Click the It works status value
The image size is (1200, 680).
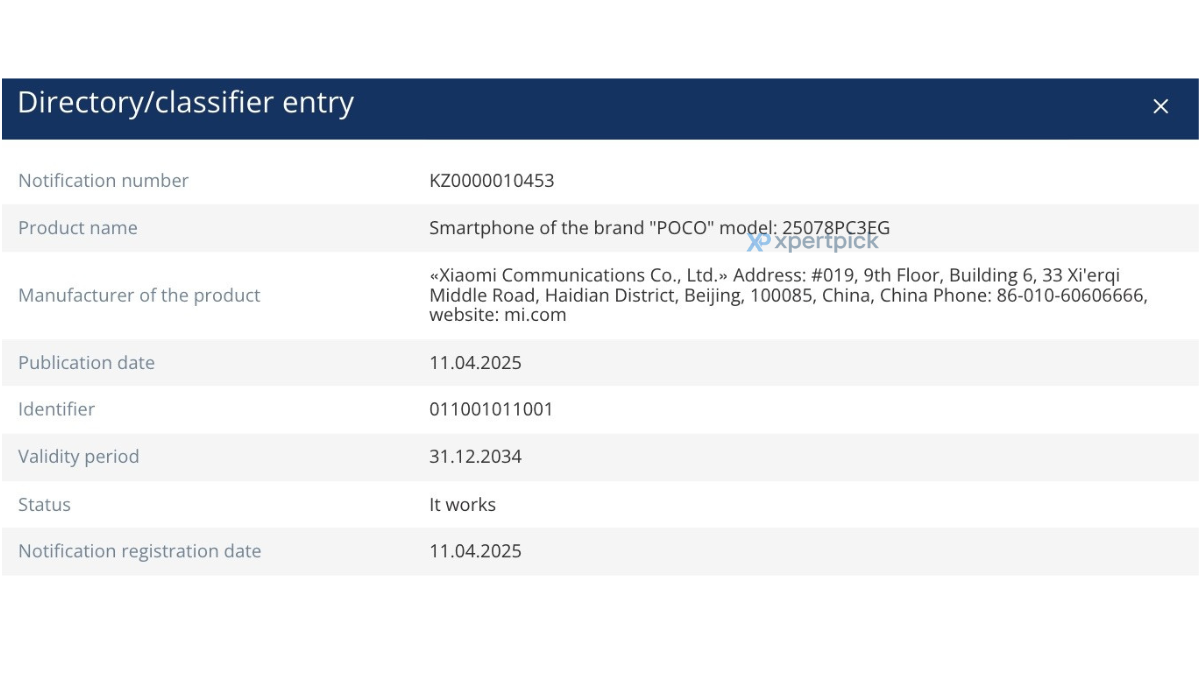tap(462, 505)
